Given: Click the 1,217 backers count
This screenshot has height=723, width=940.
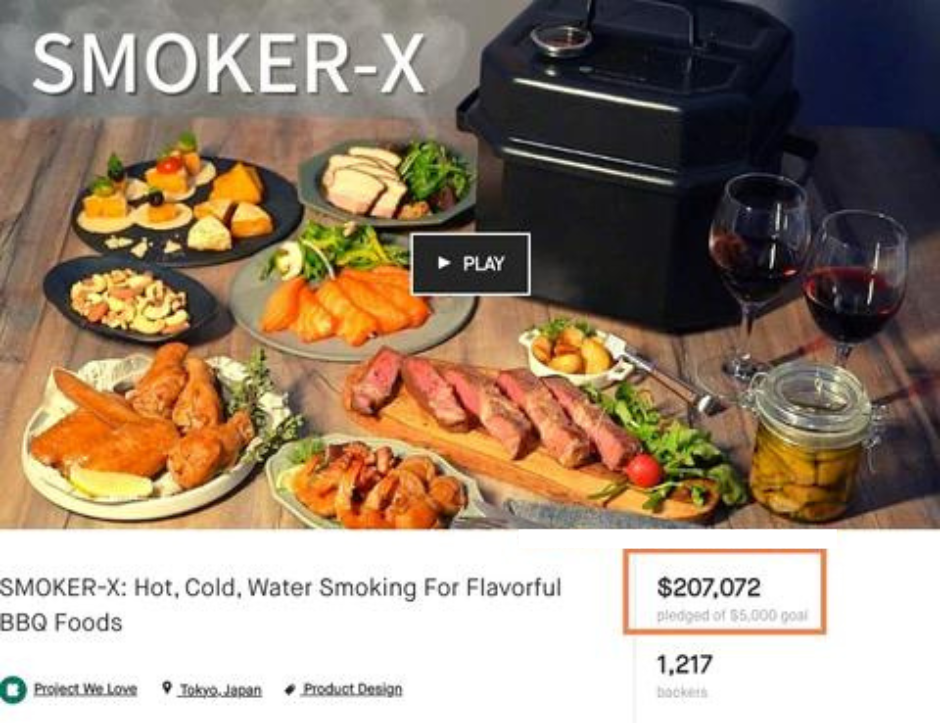Looking at the screenshot, I should point(685,664).
